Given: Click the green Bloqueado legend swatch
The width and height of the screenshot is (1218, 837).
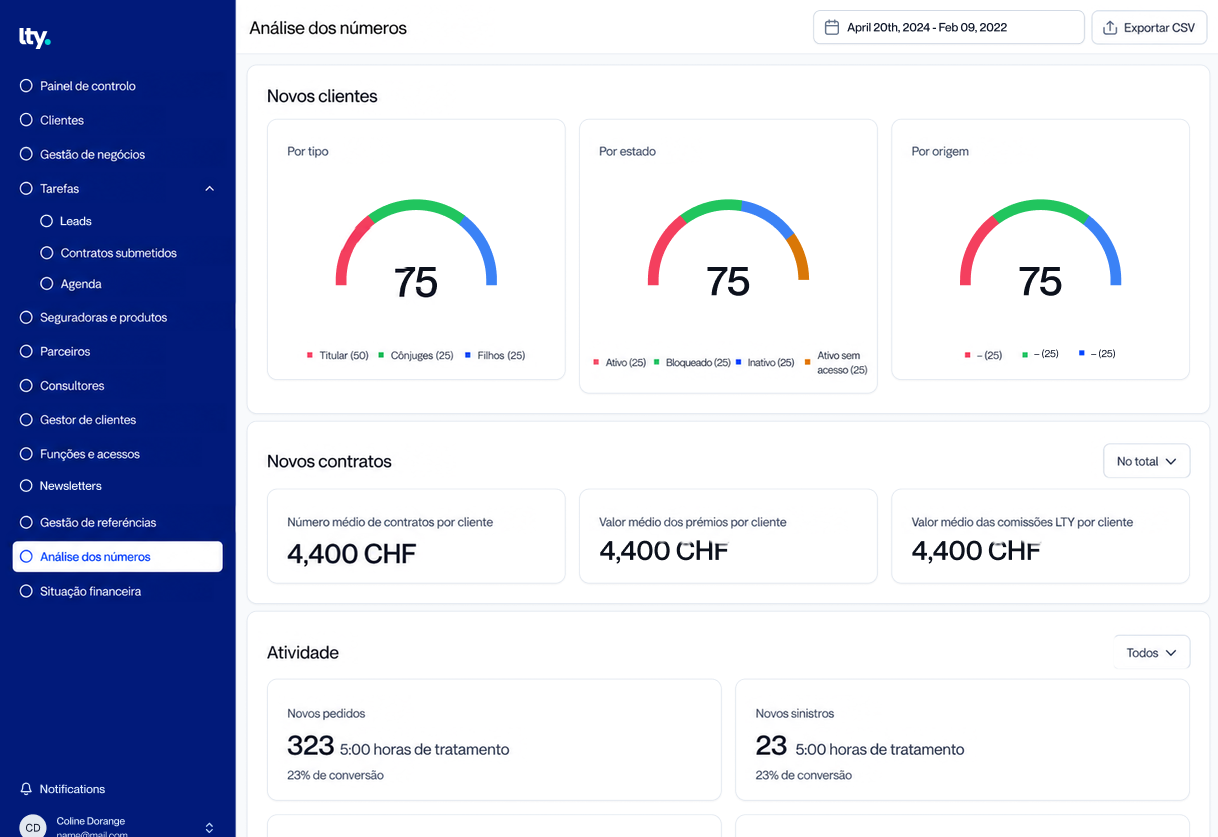Looking at the screenshot, I should coord(656,362).
